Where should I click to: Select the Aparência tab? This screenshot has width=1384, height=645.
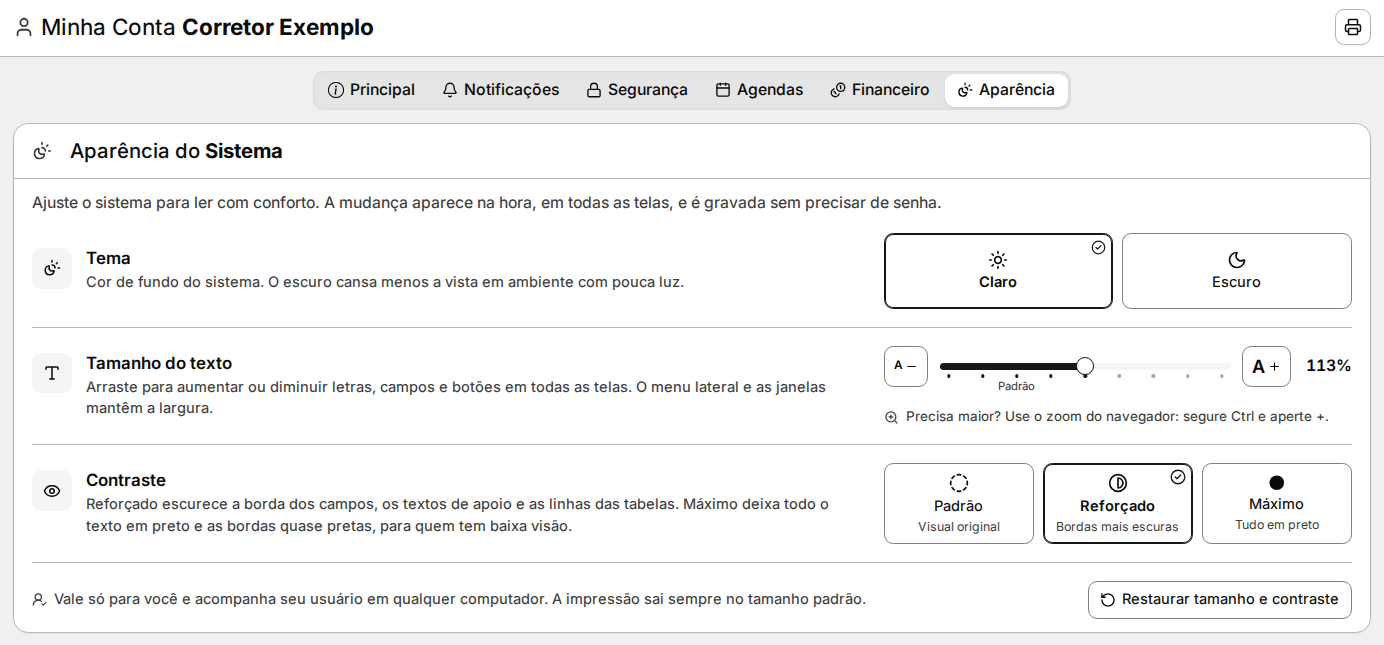(x=1006, y=90)
